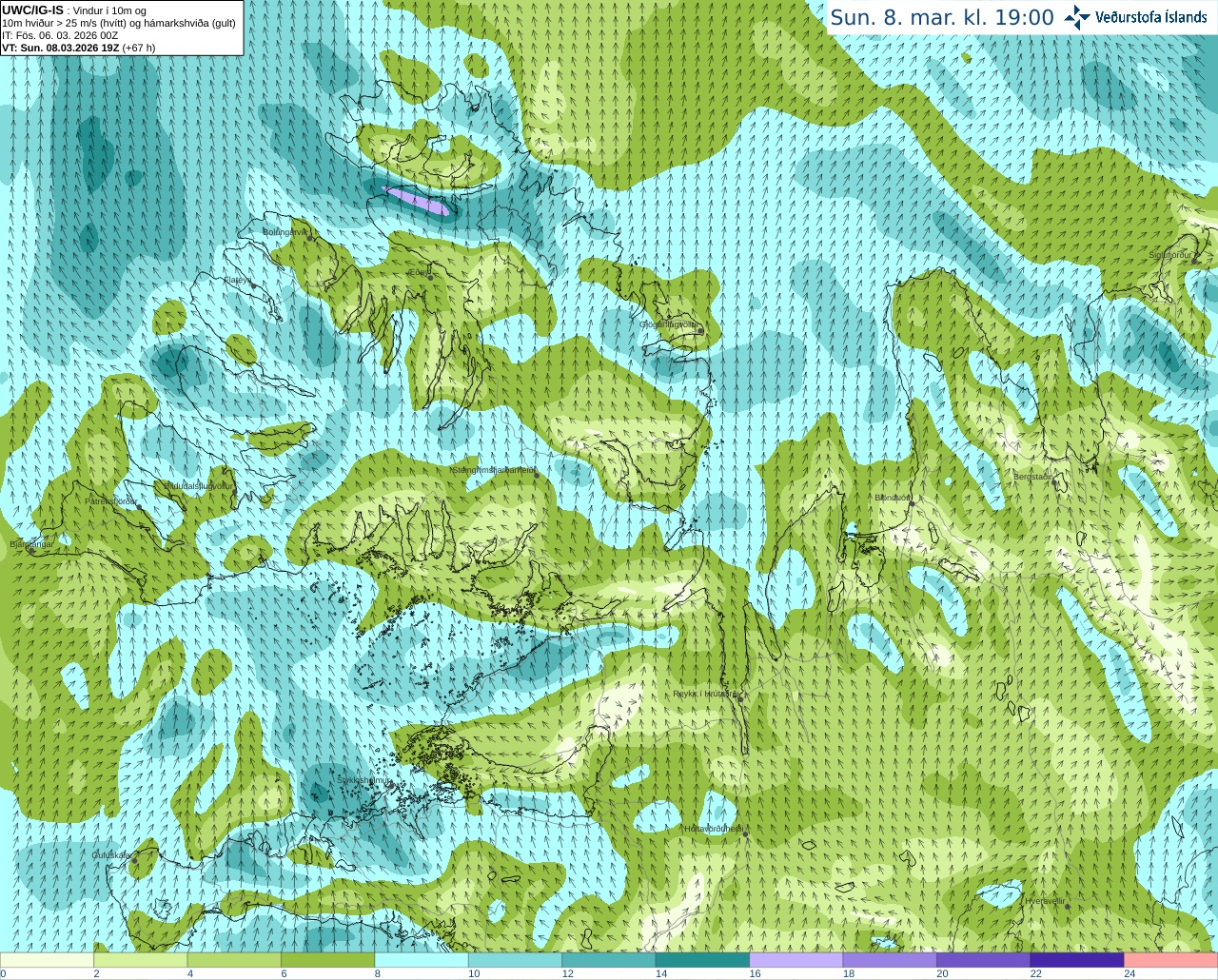This screenshot has width=1218, height=980.
Task: Select the 4–6 m/s green legend swatch
Action: (x=234, y=960)
